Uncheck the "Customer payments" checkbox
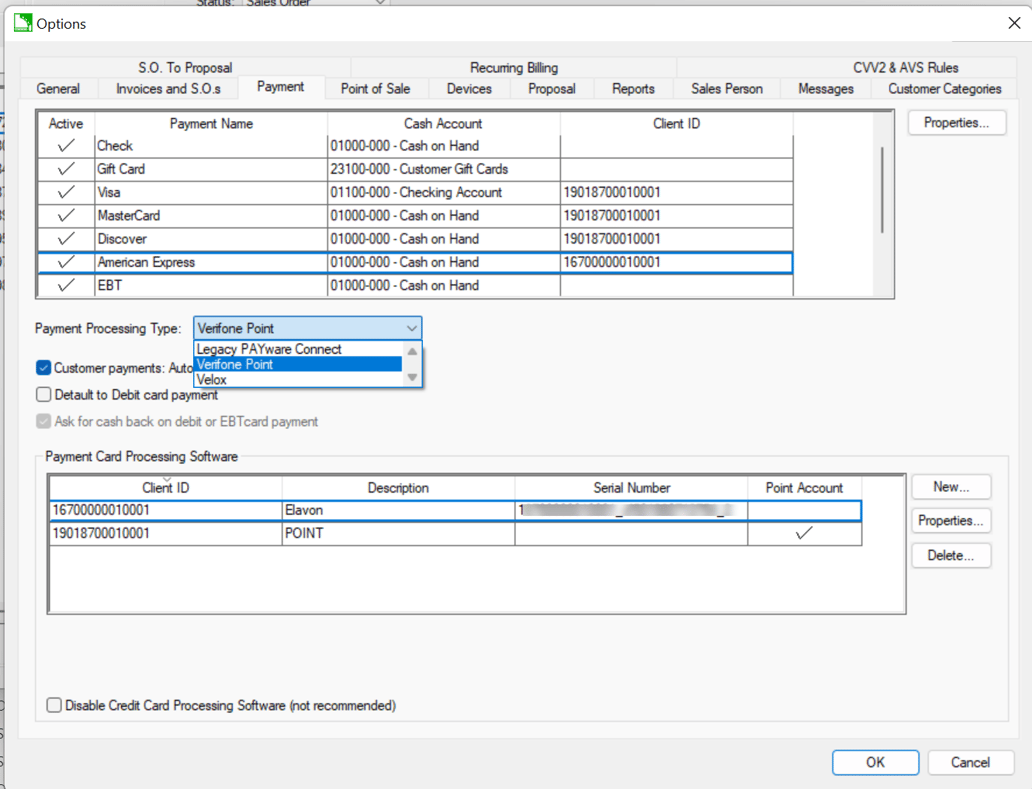 (42, 368)
